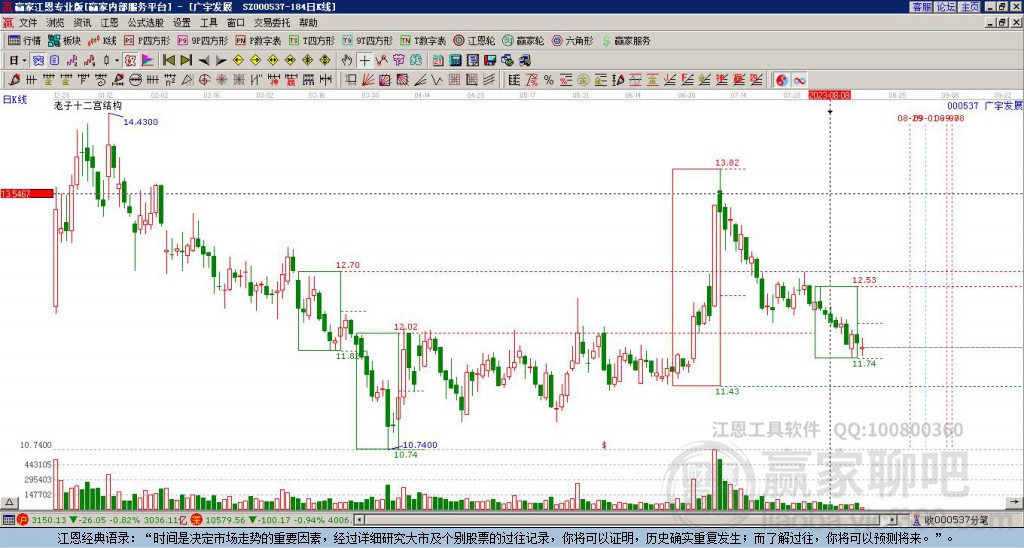Open 赢家服务 service button
Screen dimensions: 1024x548
coord(626,40)
